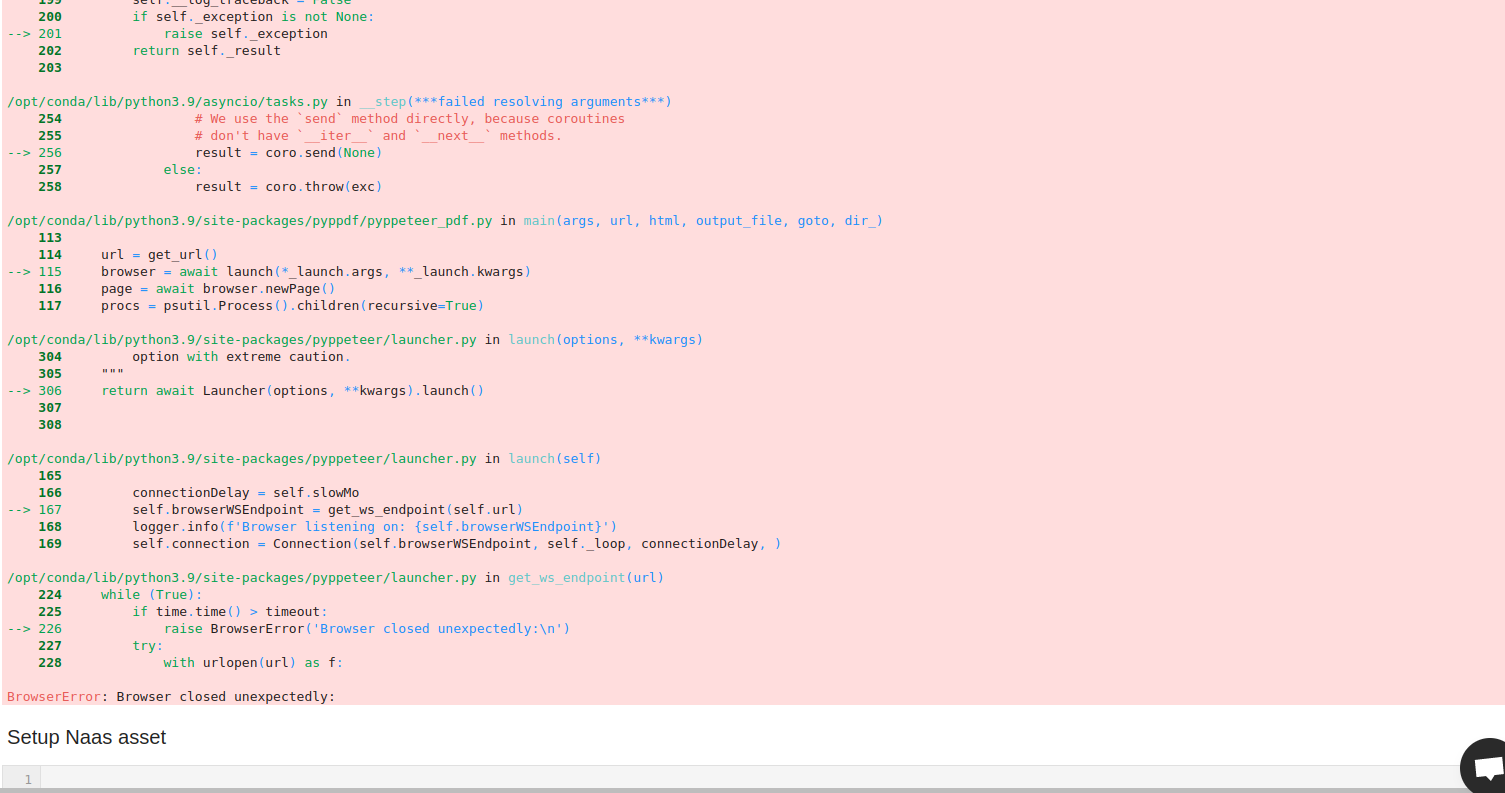Click the empty code cell under Setup Naas asset

point(700,779)
